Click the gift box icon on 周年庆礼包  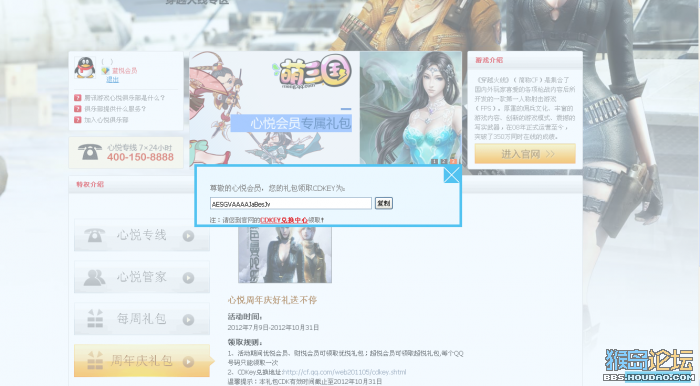point(95,361)
